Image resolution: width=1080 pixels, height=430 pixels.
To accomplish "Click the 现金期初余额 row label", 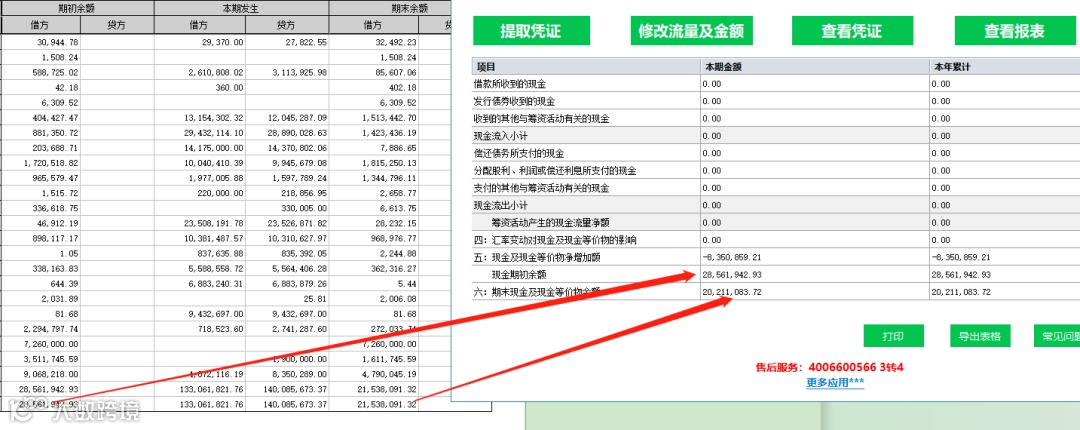I will (x=520, y=274).
